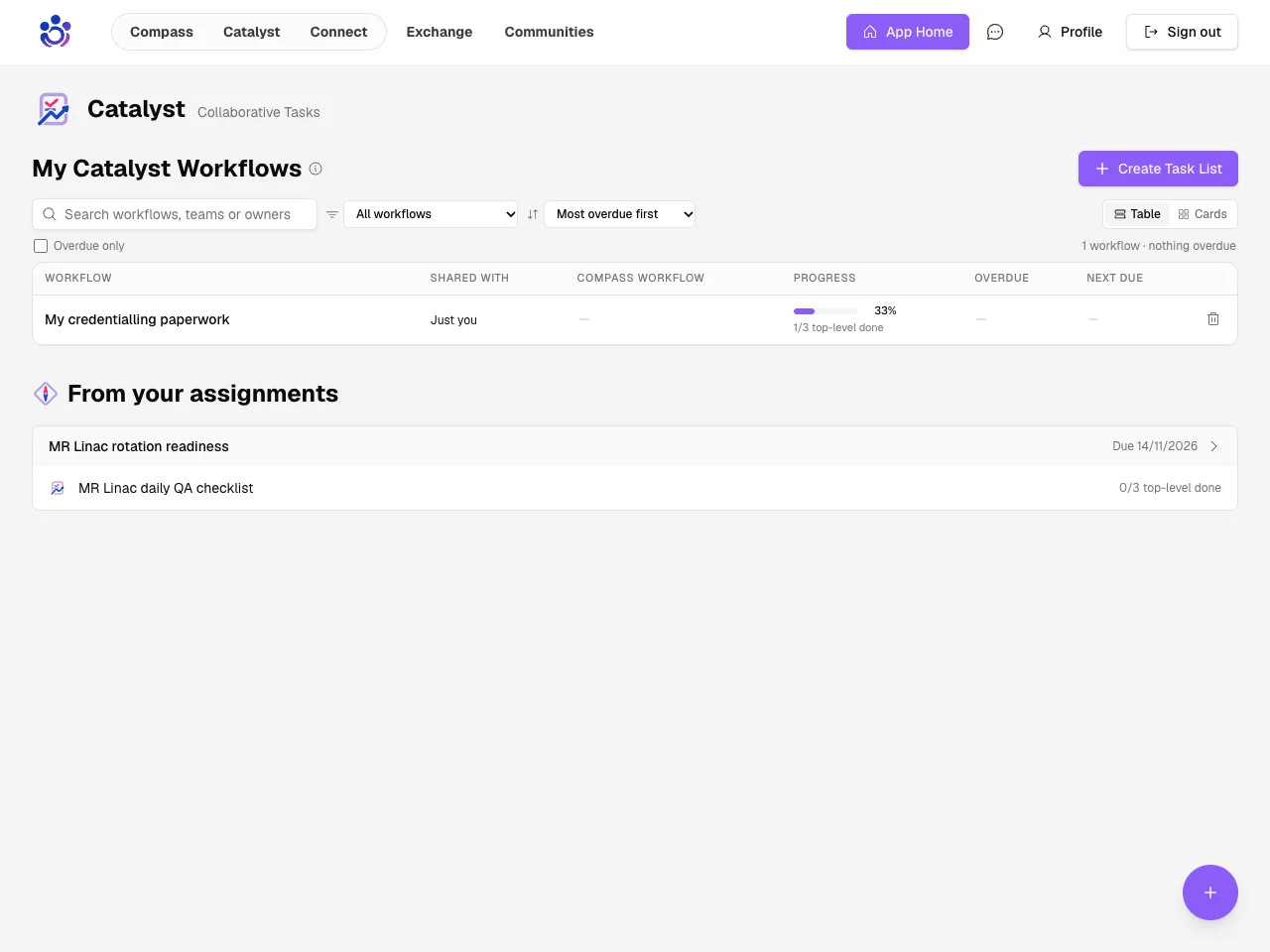Click the app logo in the header

[56, 32]
